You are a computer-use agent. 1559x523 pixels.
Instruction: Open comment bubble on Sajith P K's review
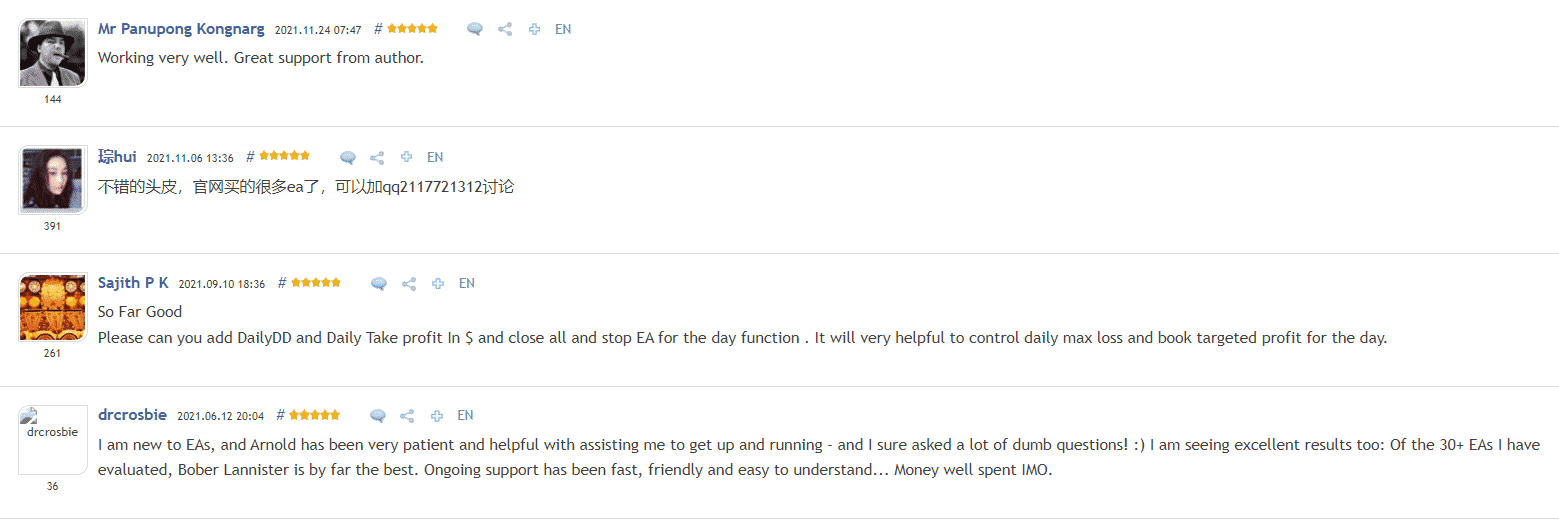(379, 284)
